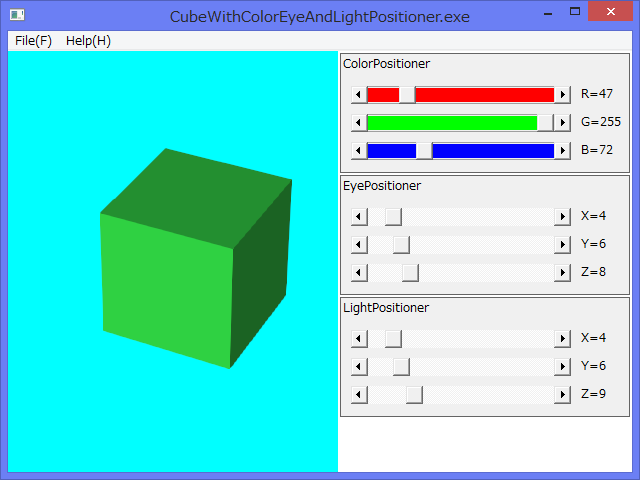Increase EyePositioner Z with its right arrow
The image size is (640, 480).
(x=562, y=273)
